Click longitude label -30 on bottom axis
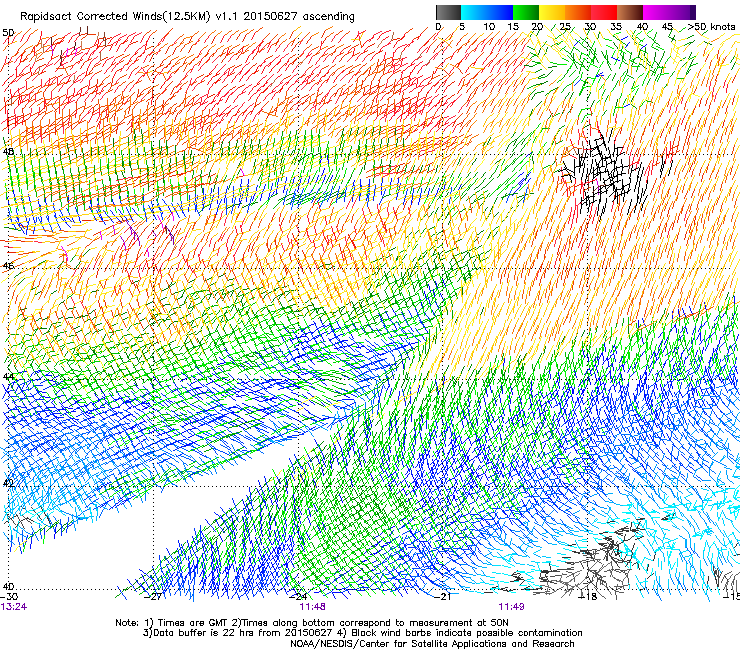The width and height of the screenshot is (740, 650). click(9, 597)
